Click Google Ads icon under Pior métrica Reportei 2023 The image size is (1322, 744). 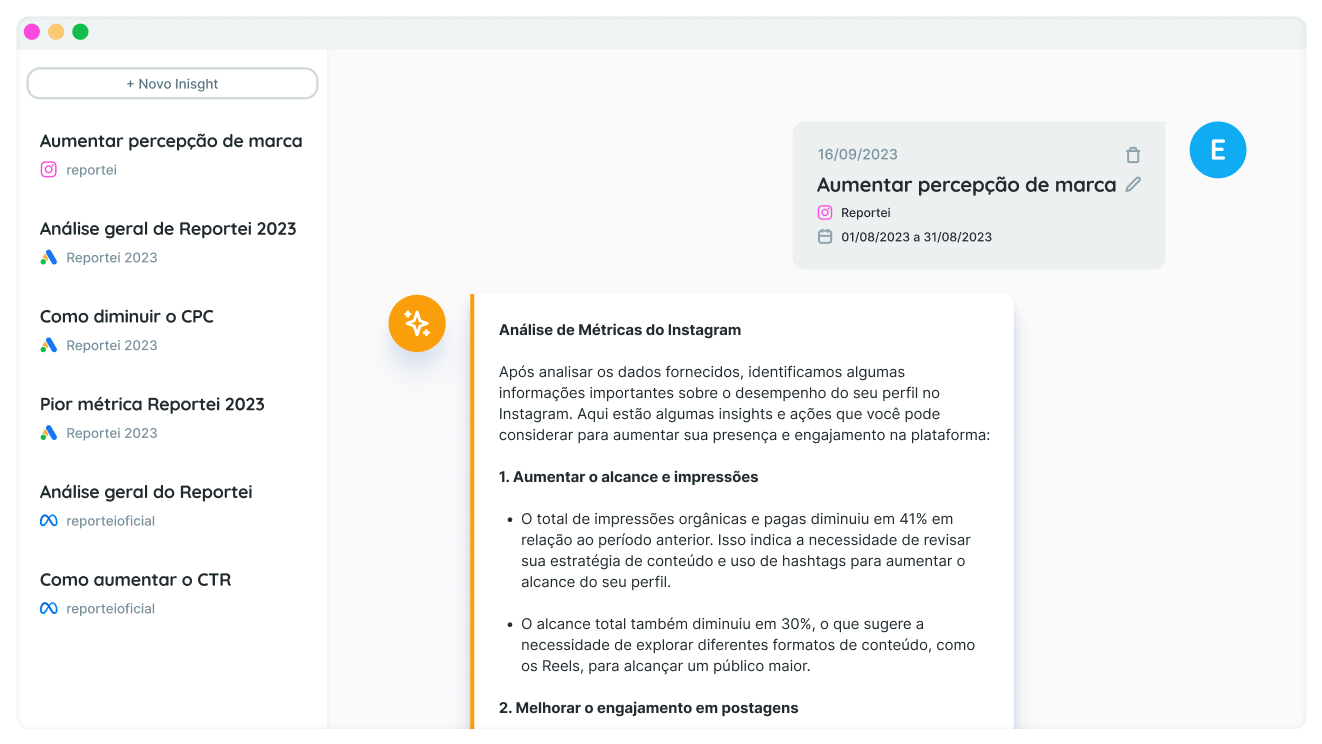pyautogui.click(x=48, y=433)
